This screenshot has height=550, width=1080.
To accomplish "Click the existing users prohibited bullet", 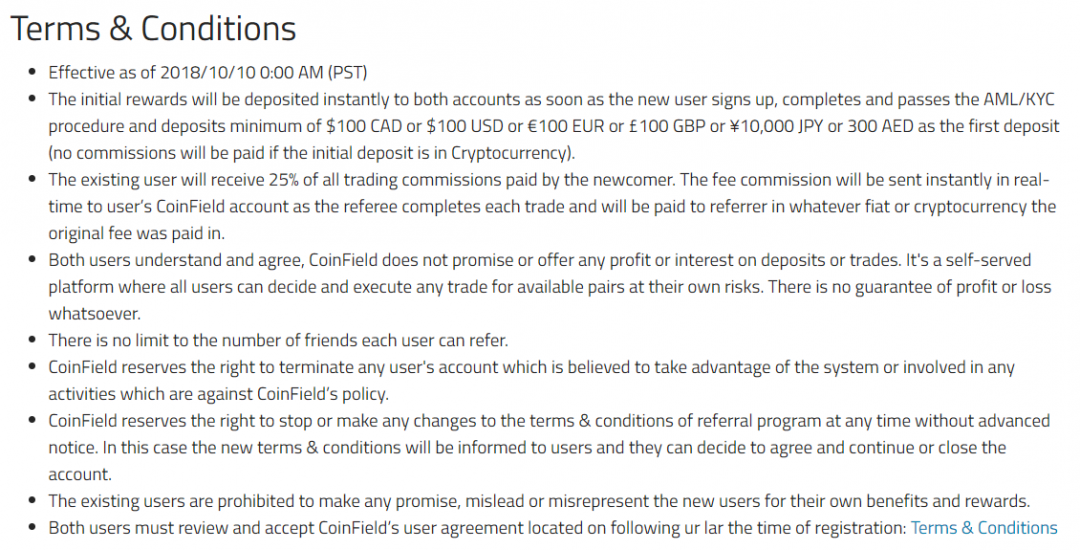I will coord(538,501).
